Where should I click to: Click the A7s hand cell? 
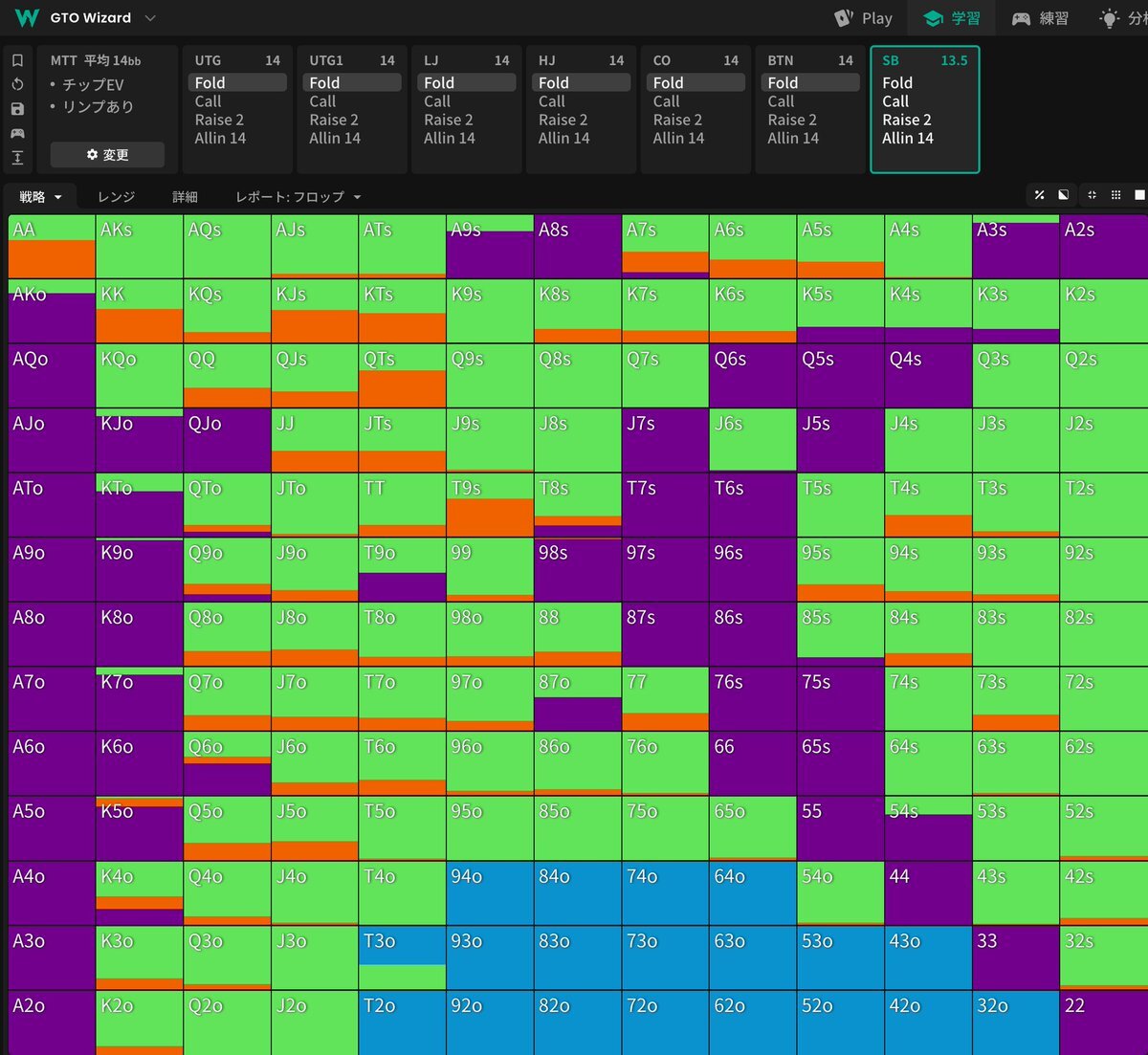click(665, 246)
